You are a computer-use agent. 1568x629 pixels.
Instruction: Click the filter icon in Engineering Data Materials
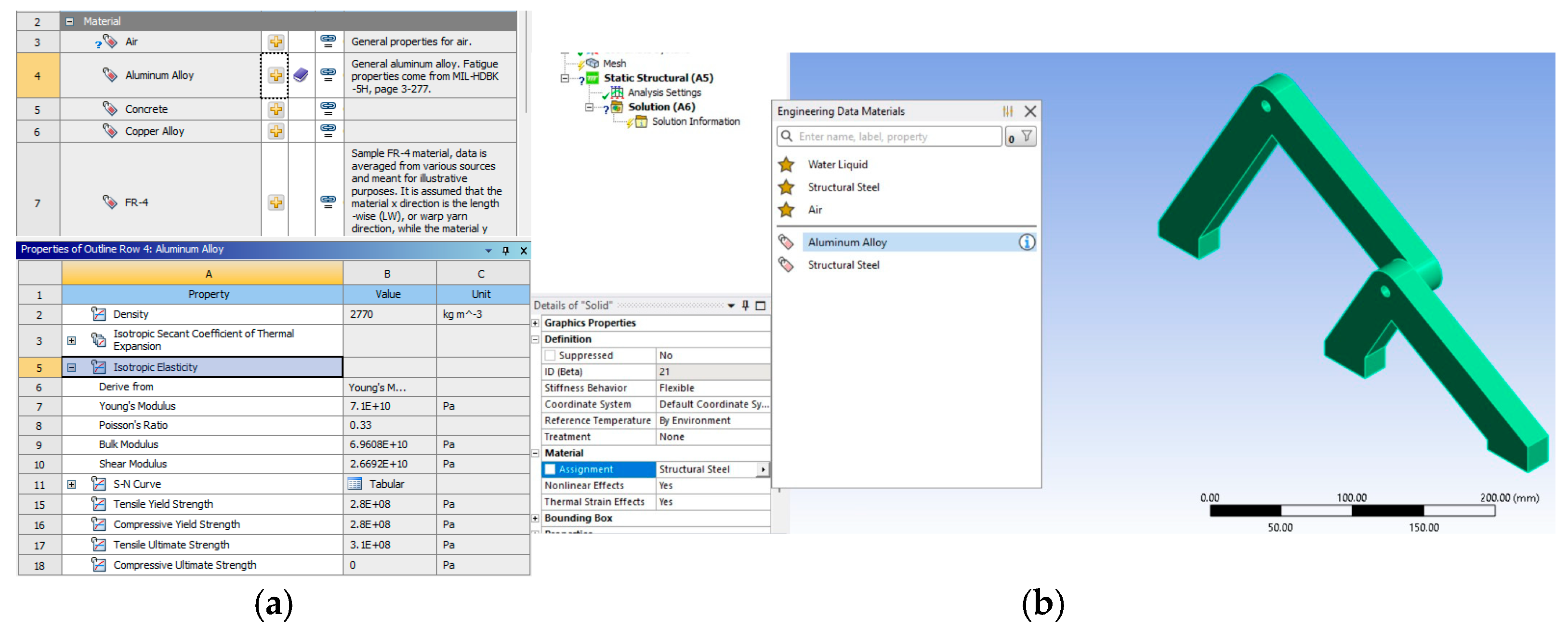1026,136
